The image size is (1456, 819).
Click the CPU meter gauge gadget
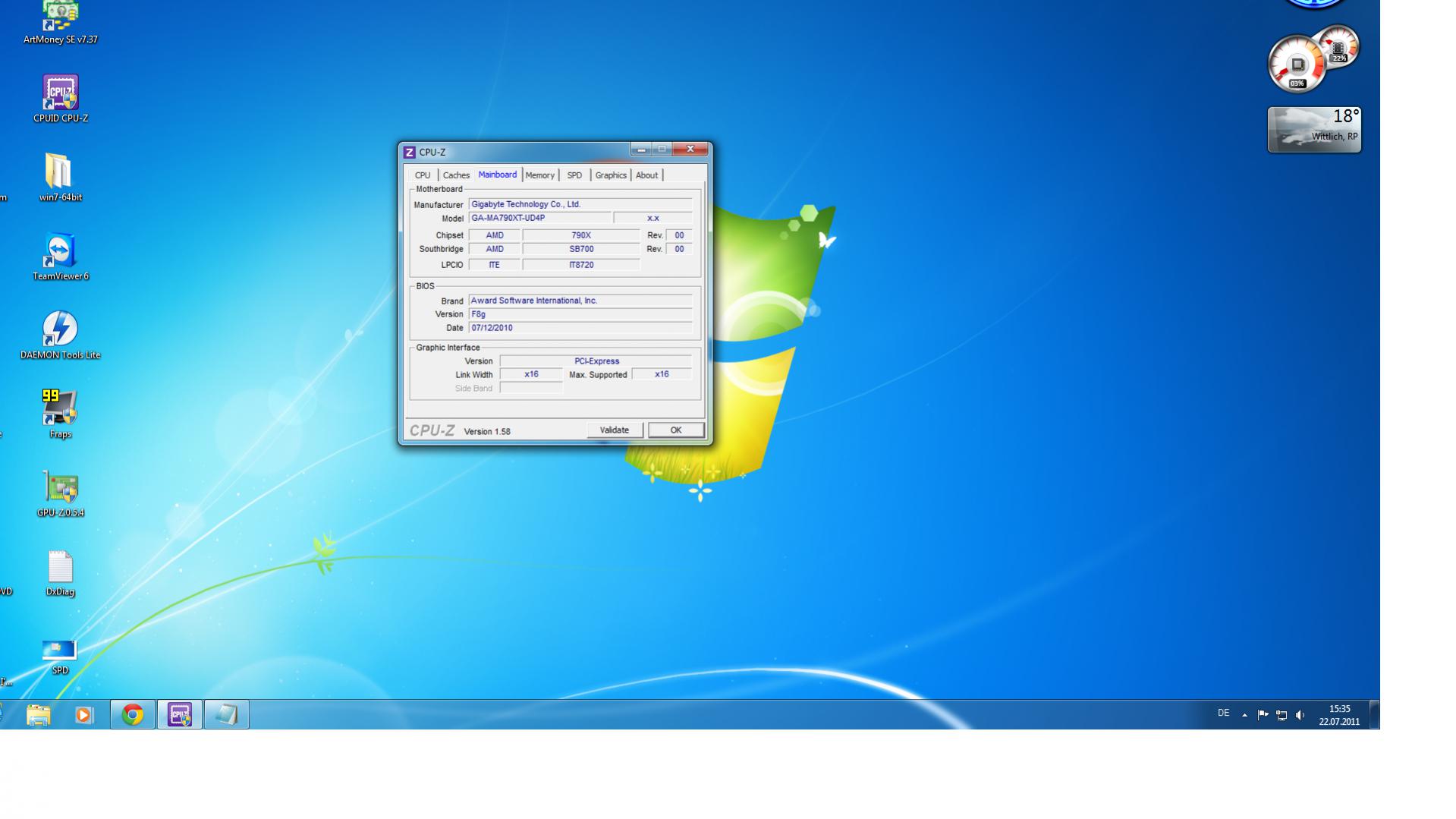coord(1296,65)
